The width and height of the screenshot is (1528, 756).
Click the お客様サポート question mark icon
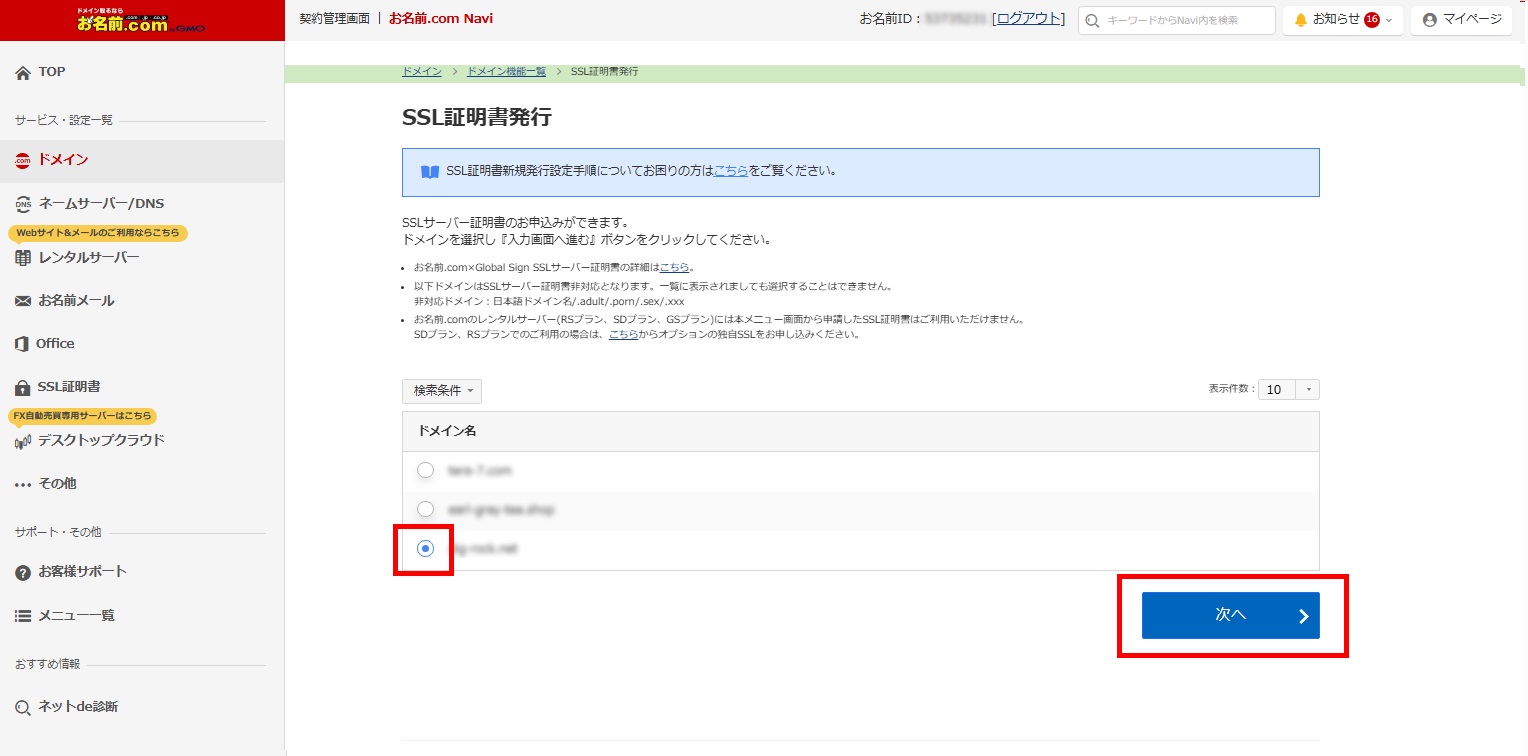pos(23,572)
